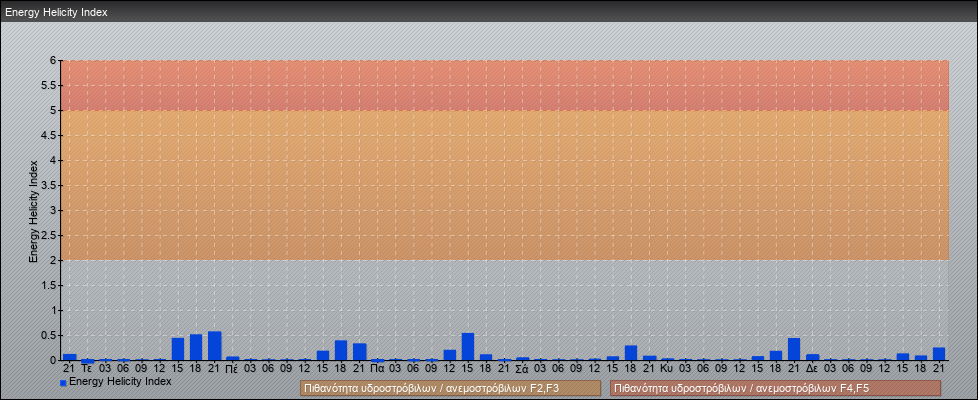Click y-axis value 6
Viewport: 978px width, 400px height.
coord(54,61)
